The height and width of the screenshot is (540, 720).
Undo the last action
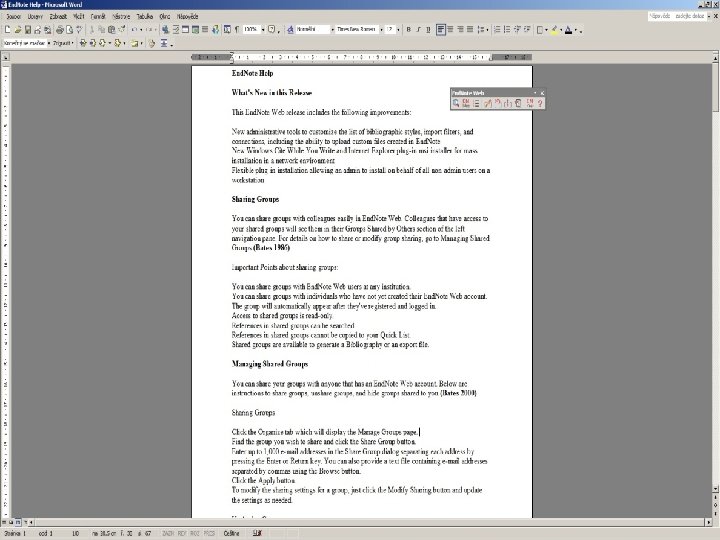134,30
